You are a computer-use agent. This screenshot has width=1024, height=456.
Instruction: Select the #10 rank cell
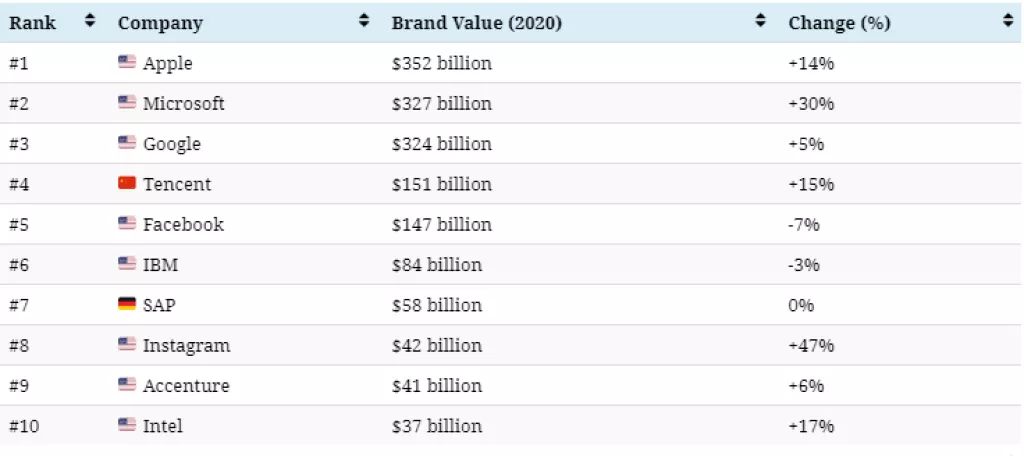point(24,426)
